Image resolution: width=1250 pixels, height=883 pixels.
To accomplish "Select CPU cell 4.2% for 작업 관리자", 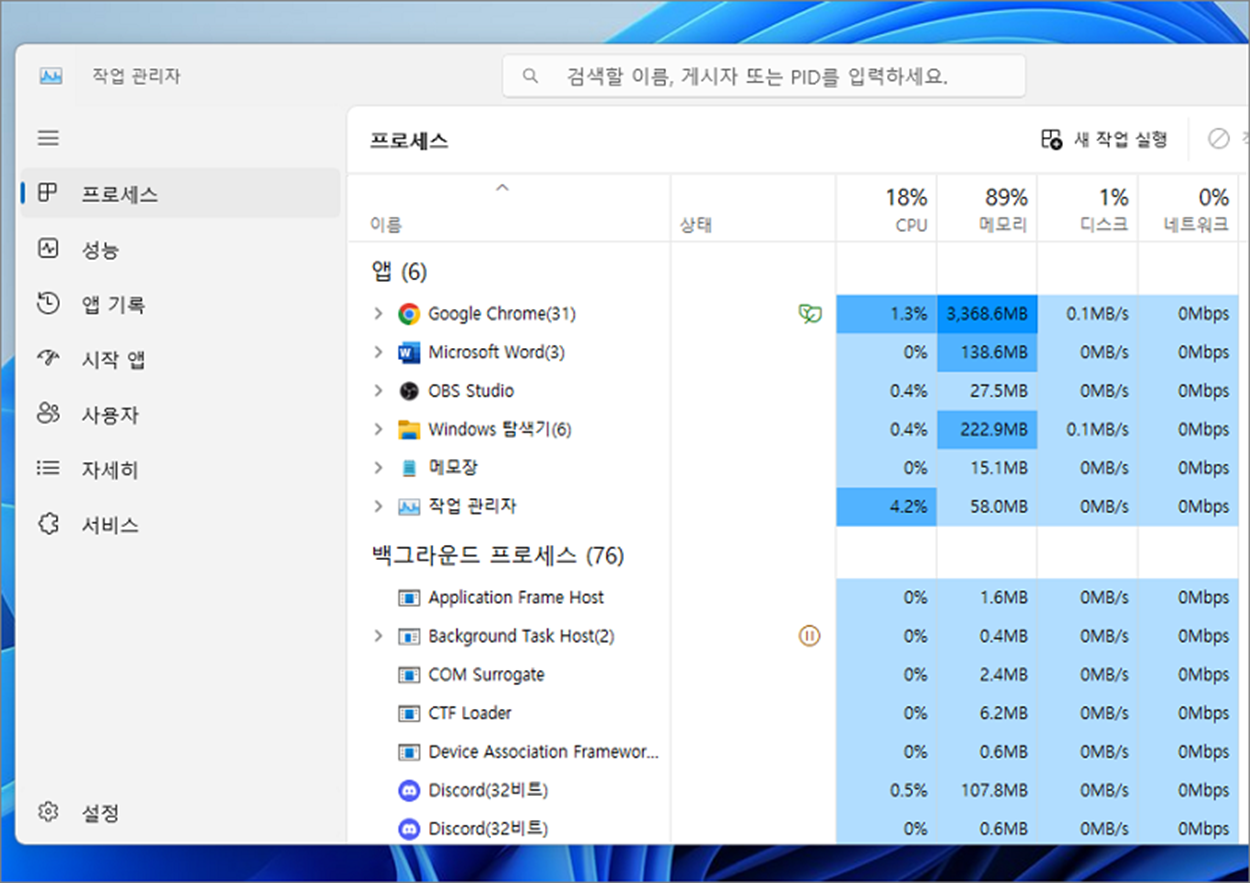I will 886,507.
